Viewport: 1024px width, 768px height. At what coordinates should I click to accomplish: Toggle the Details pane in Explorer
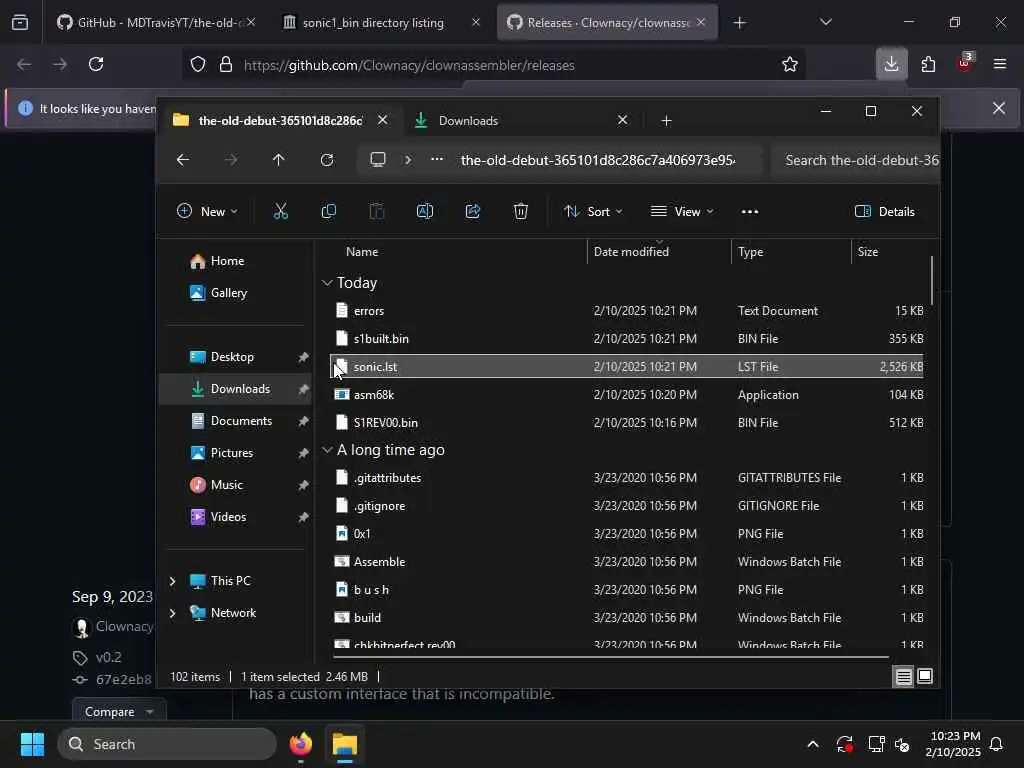(885, 212)
